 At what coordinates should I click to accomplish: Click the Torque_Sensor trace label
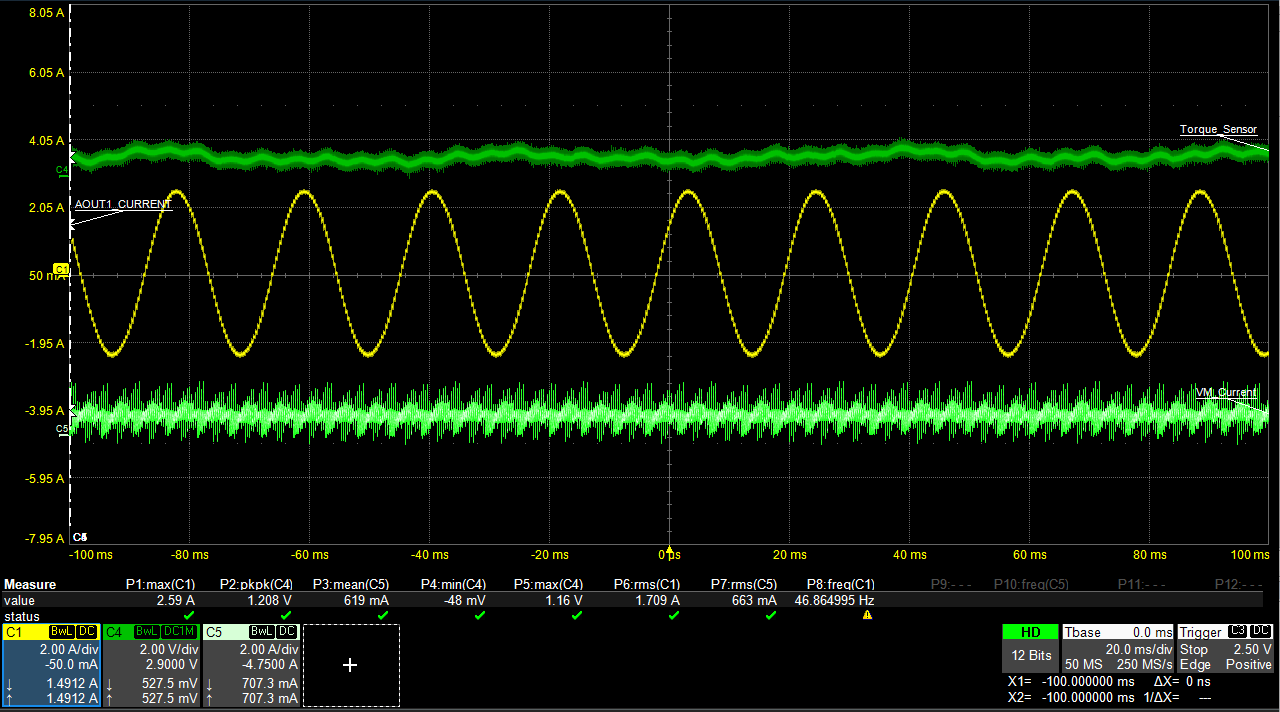pos(1218,130)
